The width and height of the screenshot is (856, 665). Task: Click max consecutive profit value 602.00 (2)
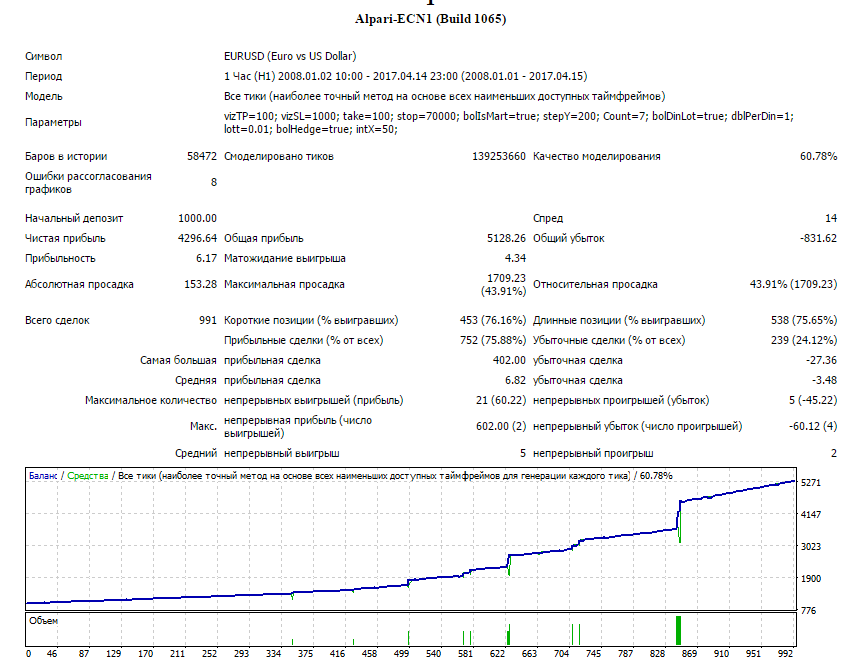[x=501, y=426]
